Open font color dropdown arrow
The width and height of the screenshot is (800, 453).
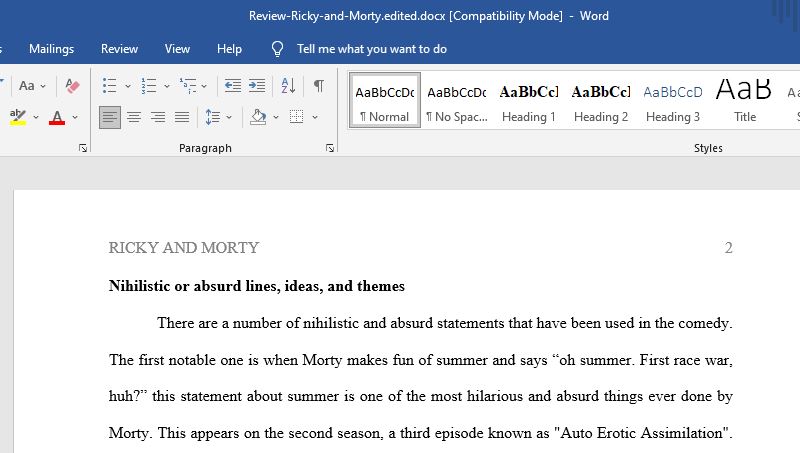tap(75, 117)
